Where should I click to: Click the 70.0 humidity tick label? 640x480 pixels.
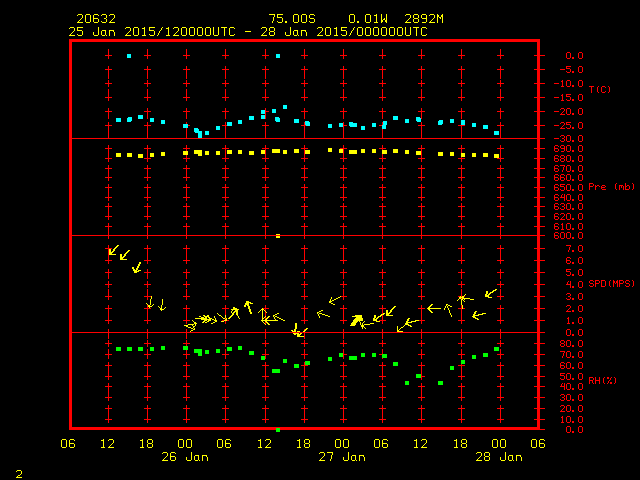pyautogui.click(x=571, y=355)
